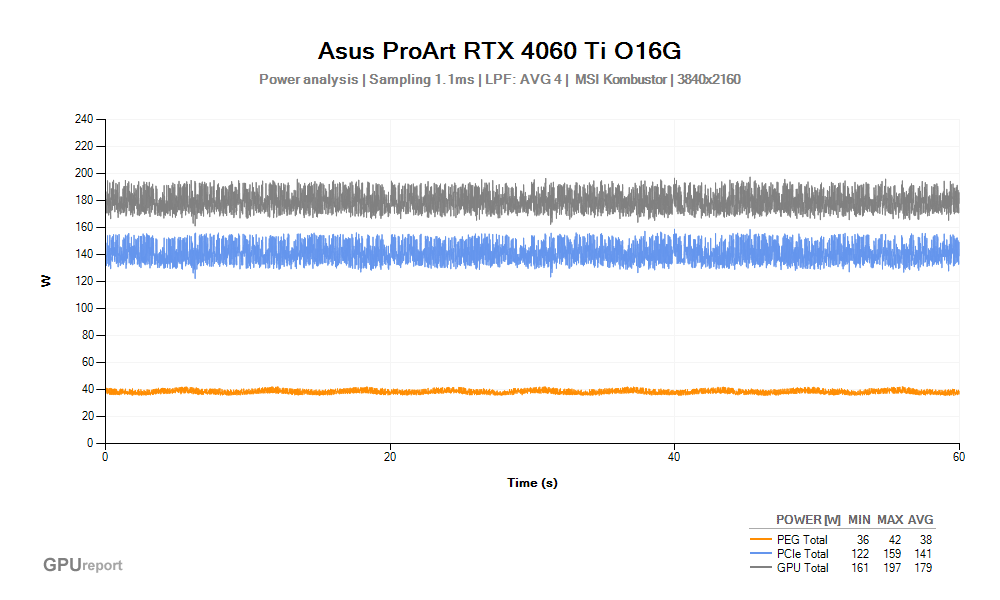Click the MIN column header
This screenshot has width=1000, height=600.
point(859,520)
